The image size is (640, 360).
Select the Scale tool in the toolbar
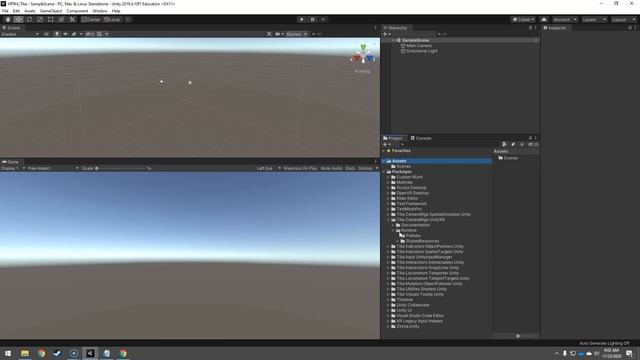tap(40, 20)
